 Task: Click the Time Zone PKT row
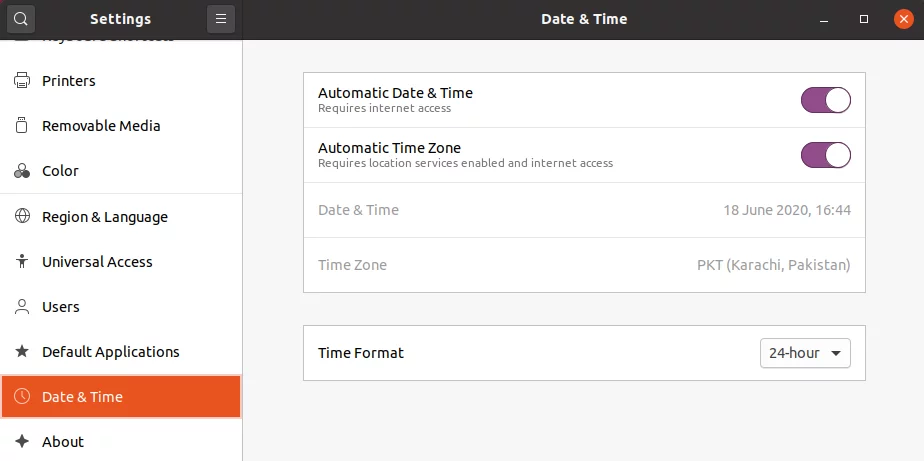click(x=584, y=265)
